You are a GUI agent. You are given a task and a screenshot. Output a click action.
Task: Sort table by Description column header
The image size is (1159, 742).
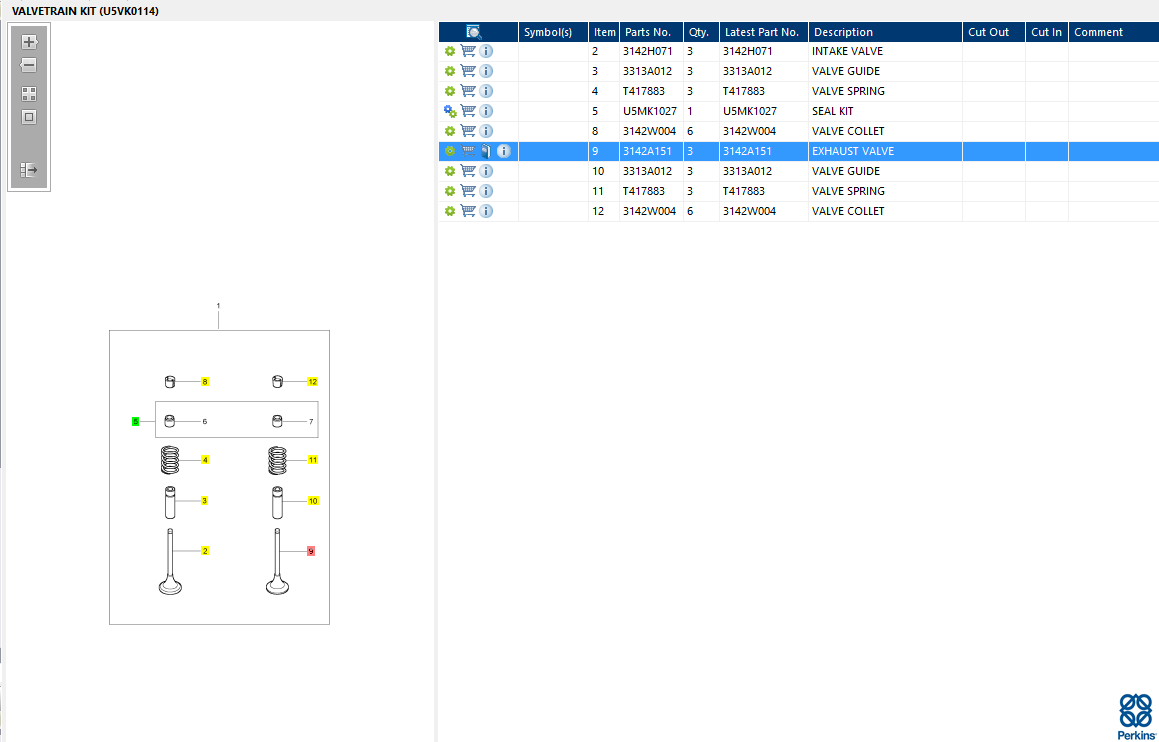point(843,32)
